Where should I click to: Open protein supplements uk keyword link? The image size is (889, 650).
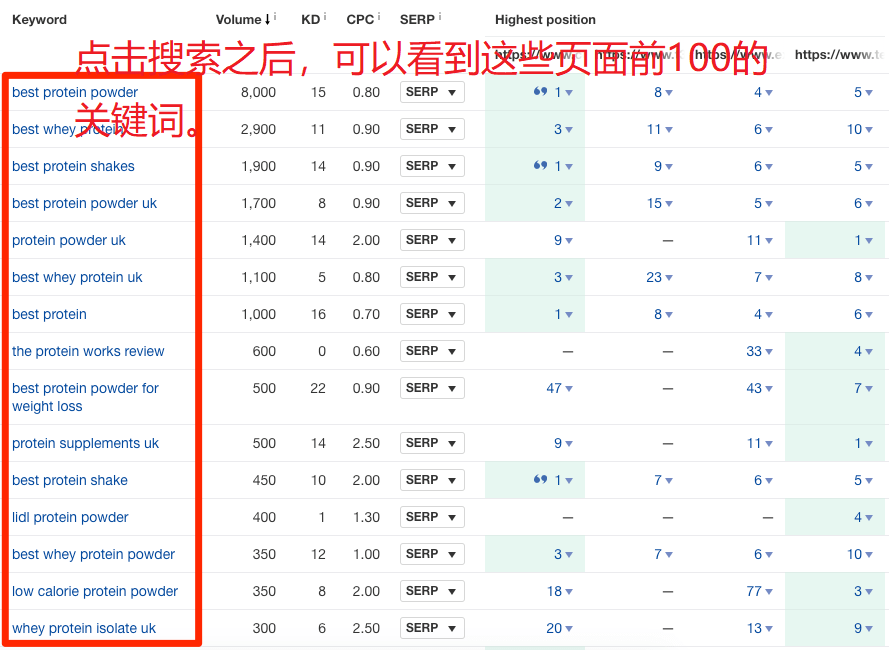(x=85, y=443)
